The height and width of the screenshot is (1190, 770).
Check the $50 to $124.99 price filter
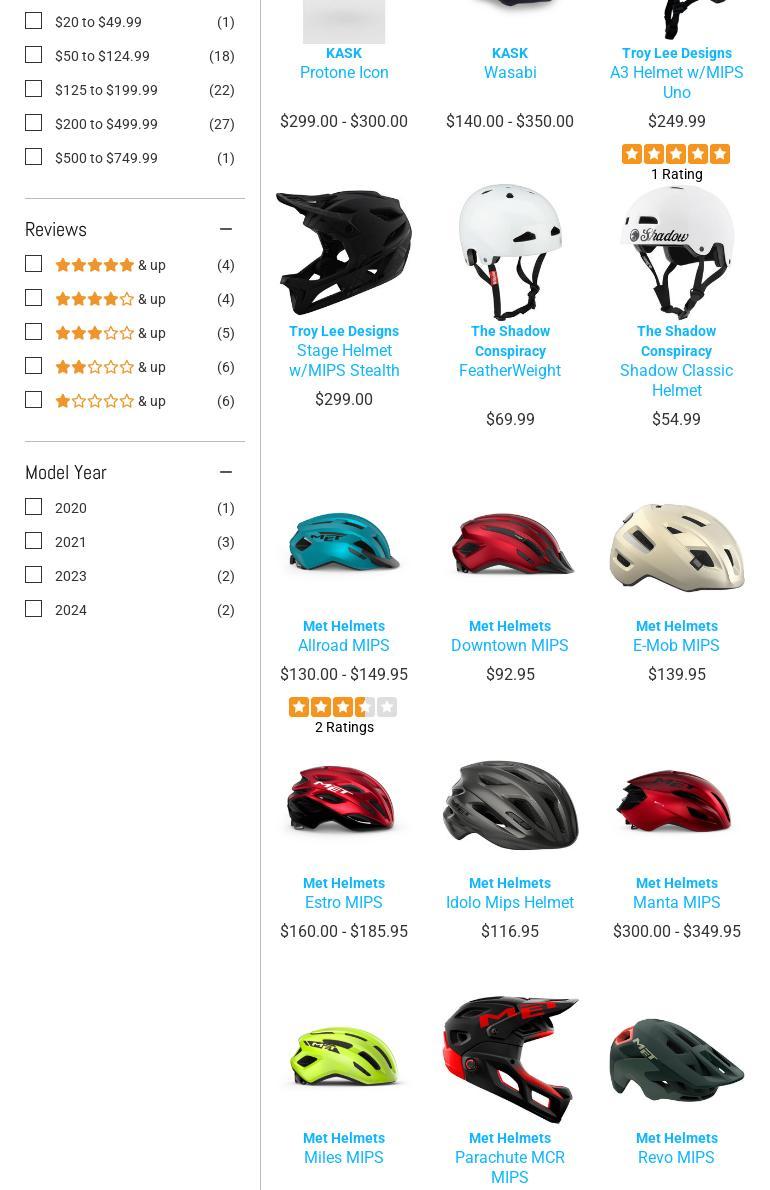click(33, 55)
